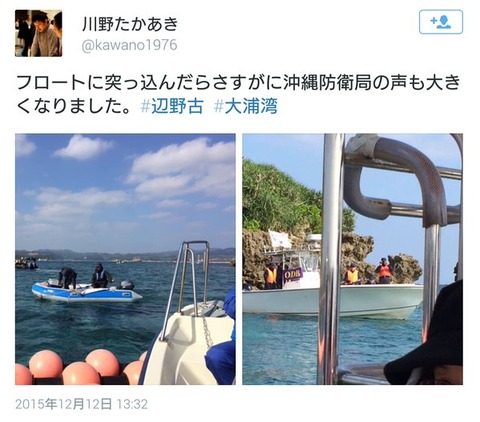Click the ODB sign on the white boat

coord(293,275)
